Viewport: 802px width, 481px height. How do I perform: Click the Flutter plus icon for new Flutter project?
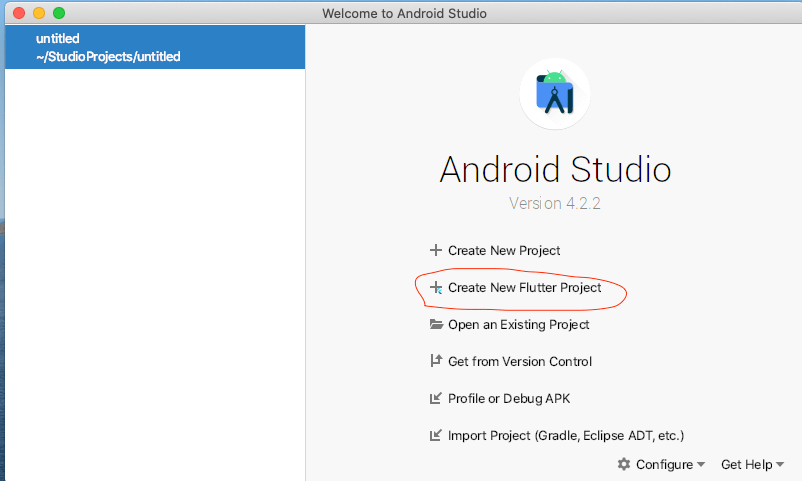435,288
